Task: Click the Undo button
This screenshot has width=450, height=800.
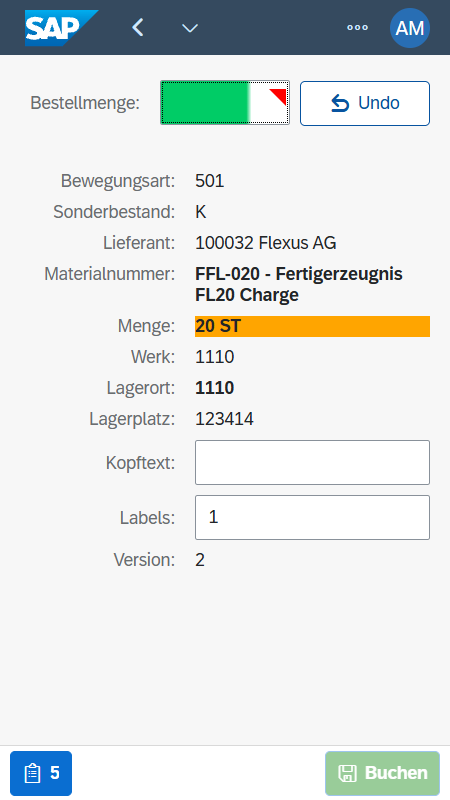Action: point(365,103)
